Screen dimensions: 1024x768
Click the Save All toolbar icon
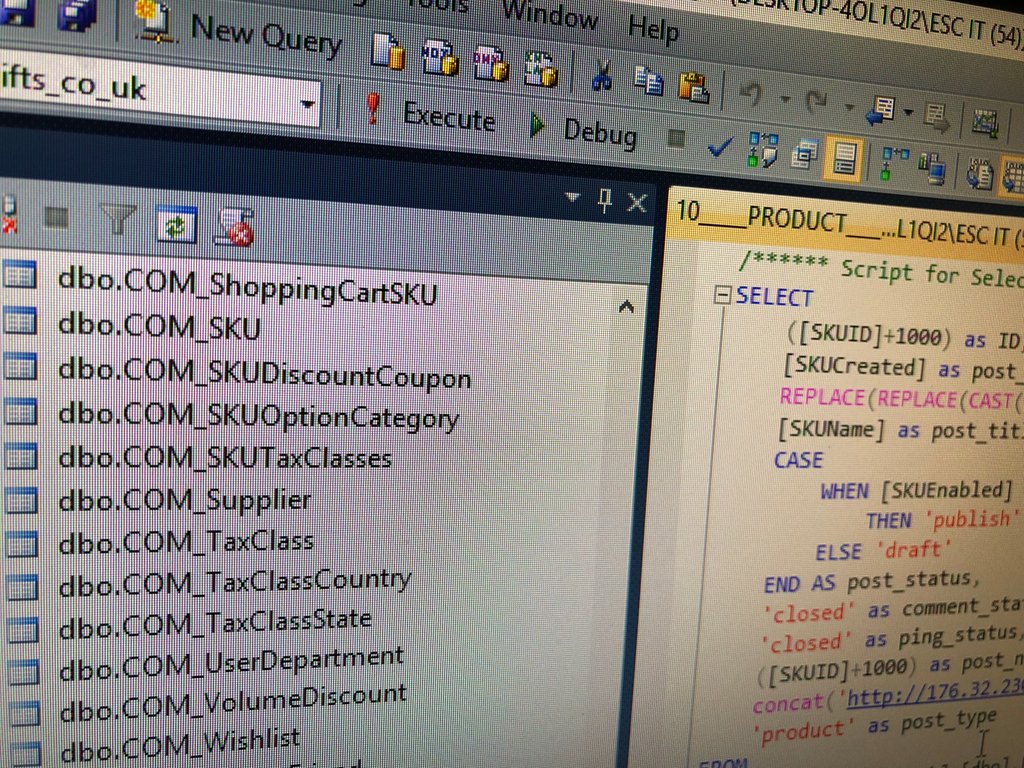tap(75, 14)
